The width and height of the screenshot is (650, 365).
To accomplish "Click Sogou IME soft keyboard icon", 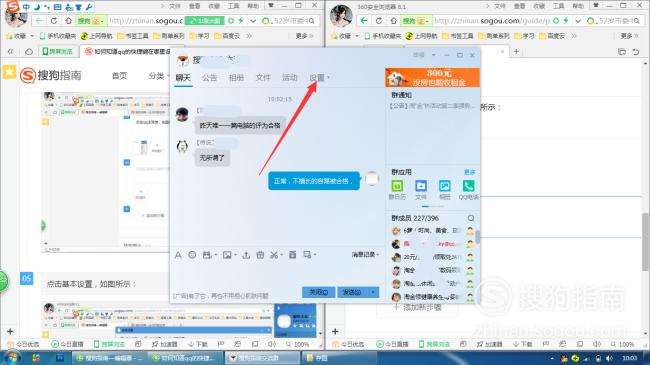I will (x=58, y=7).
